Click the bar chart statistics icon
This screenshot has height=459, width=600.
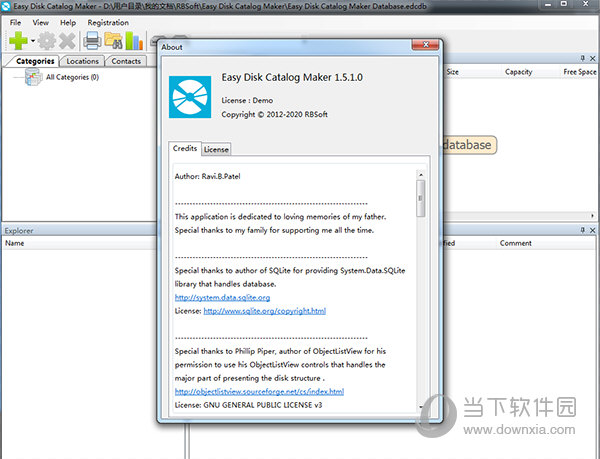134,41
